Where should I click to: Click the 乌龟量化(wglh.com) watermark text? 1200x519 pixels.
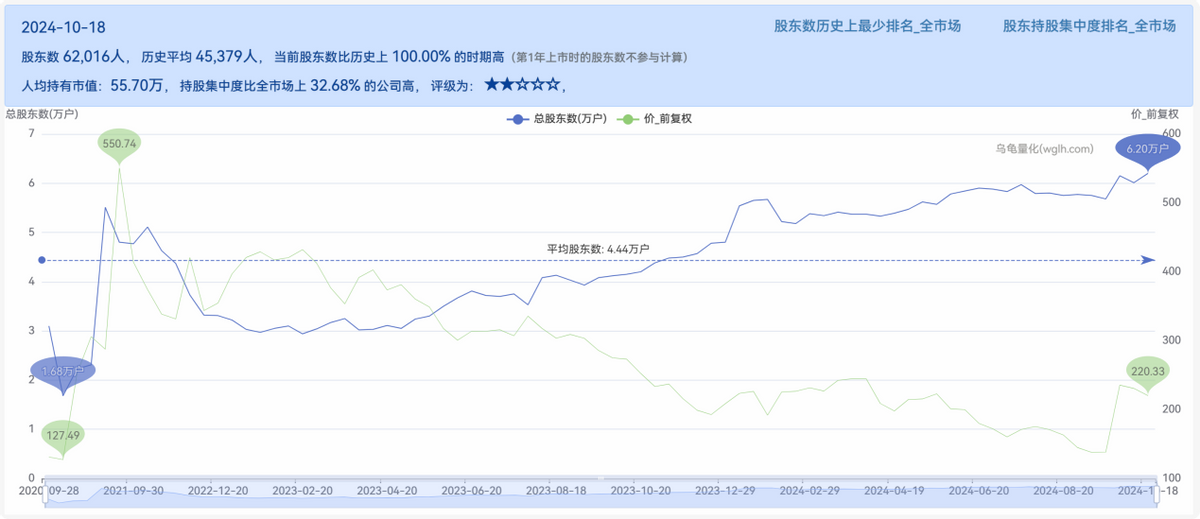1043,149
